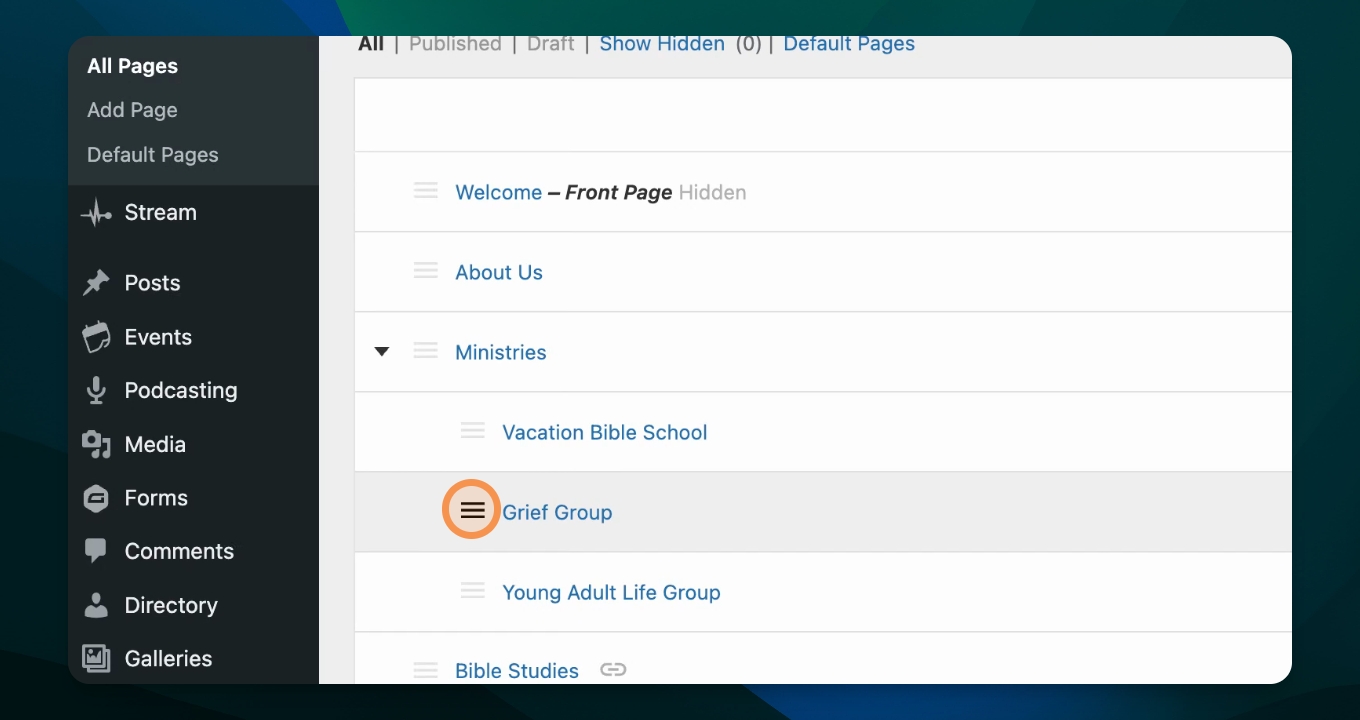
Task: Open the Forms hexagon icon
Action: click(x=96, y=498)
